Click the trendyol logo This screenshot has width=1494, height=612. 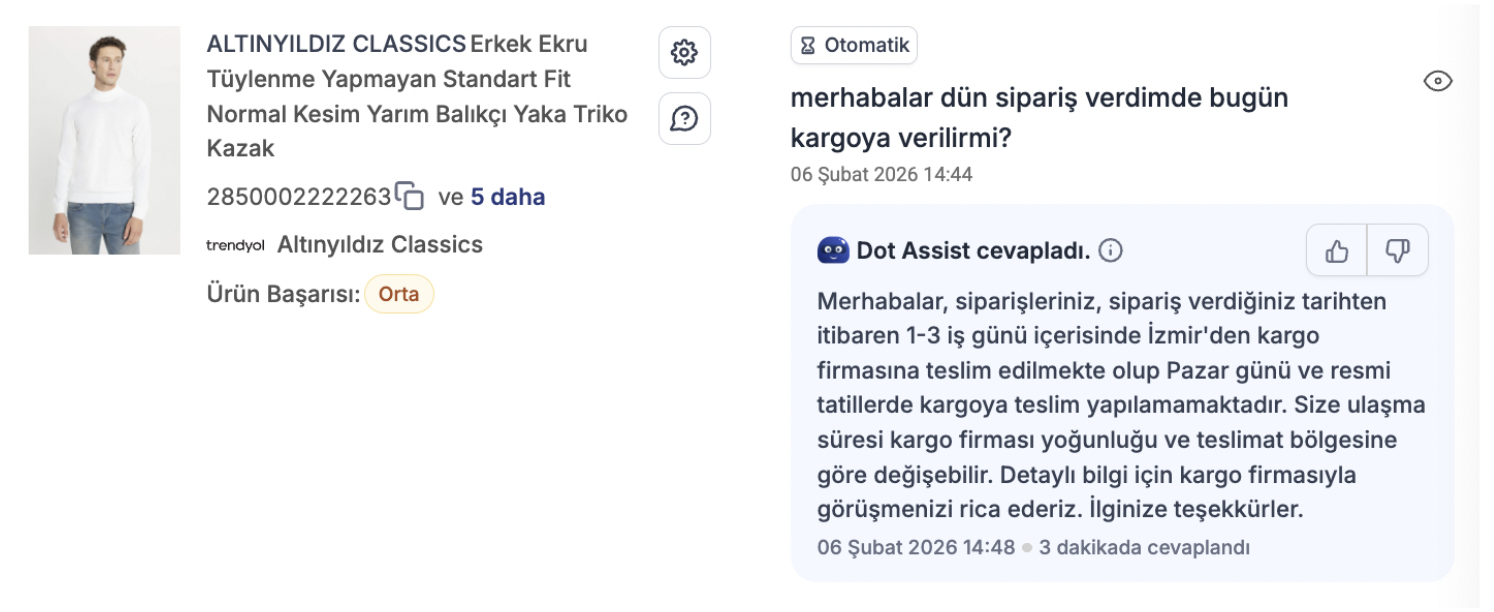235,245
